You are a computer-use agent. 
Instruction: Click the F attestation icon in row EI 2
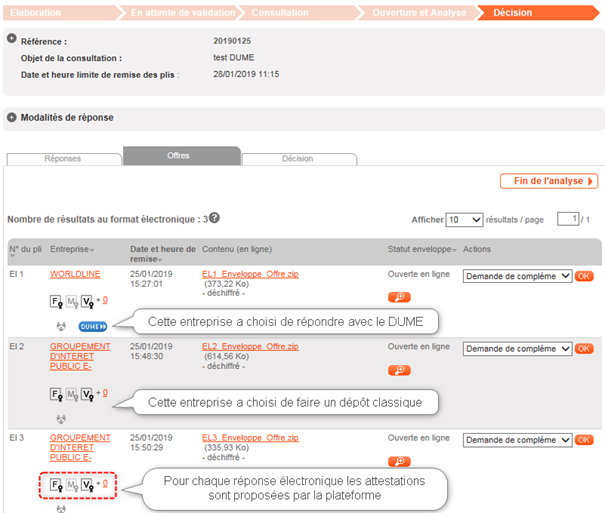click(56, 394)
